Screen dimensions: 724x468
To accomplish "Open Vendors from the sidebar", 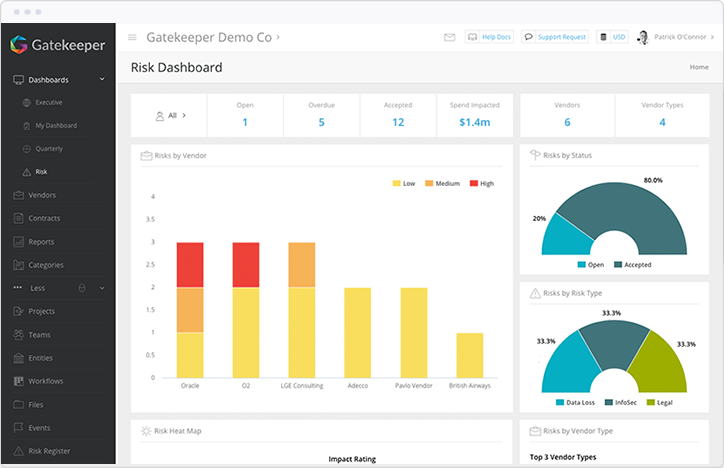I will (42, 195).
